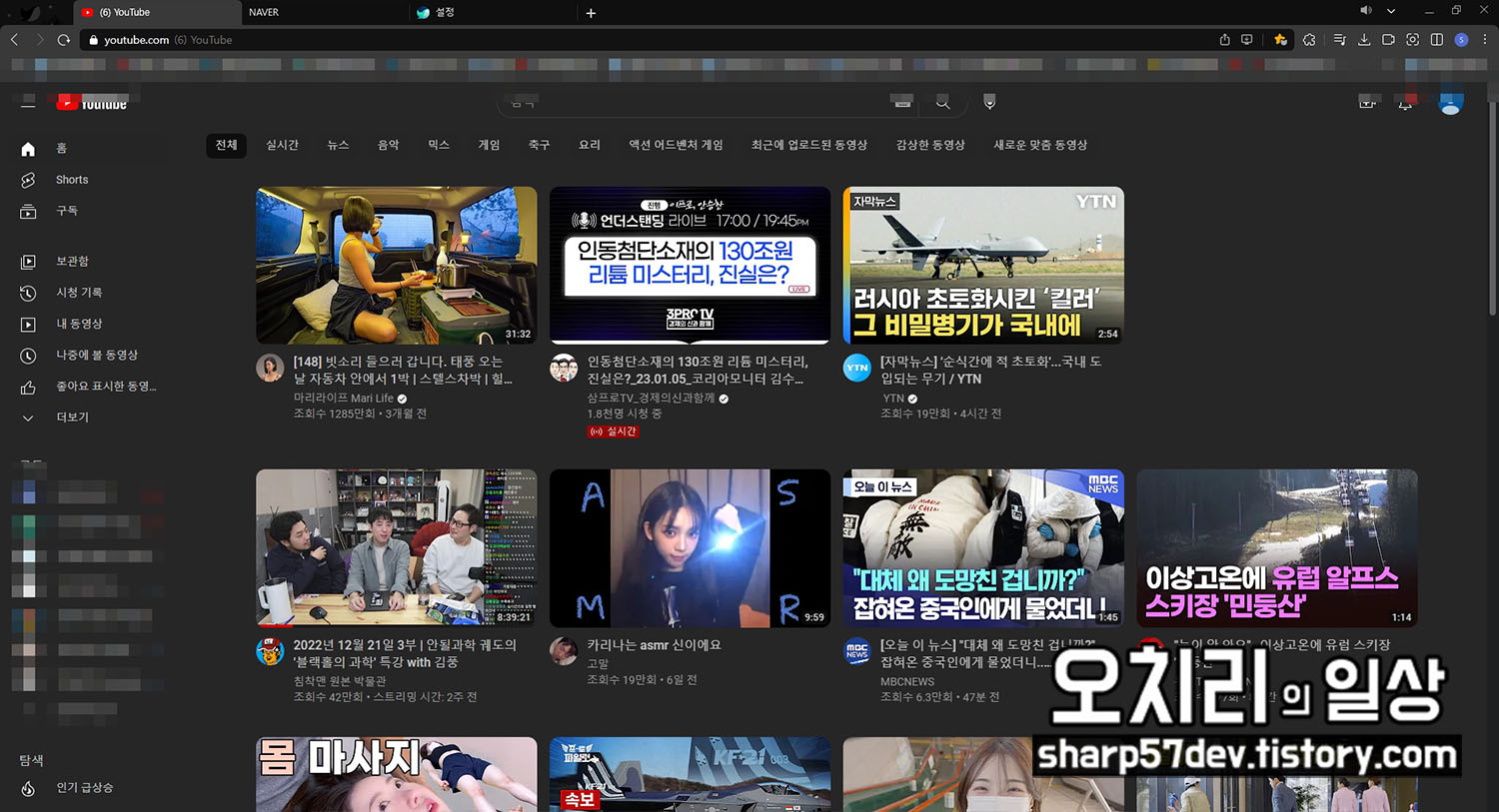Image resolution: width=1499 pixels, height=812 pixels.
Task: Select the 전체 filter chip
Action: point(227,145)
